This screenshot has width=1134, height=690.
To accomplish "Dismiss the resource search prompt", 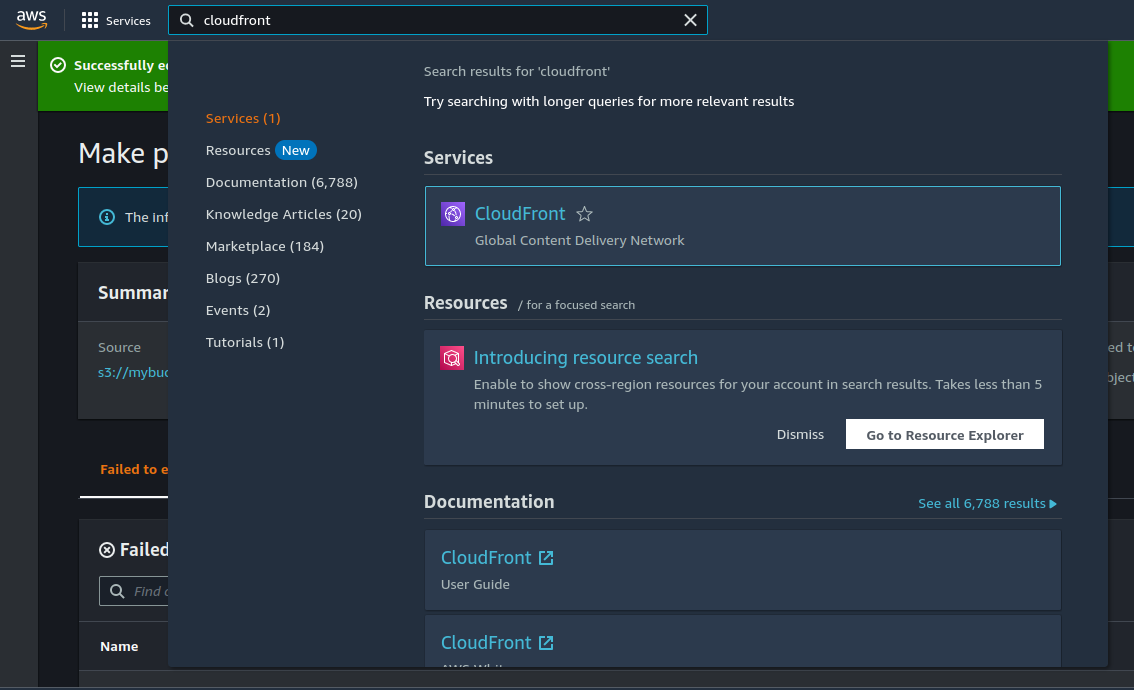I will click(x=800, y=435).
